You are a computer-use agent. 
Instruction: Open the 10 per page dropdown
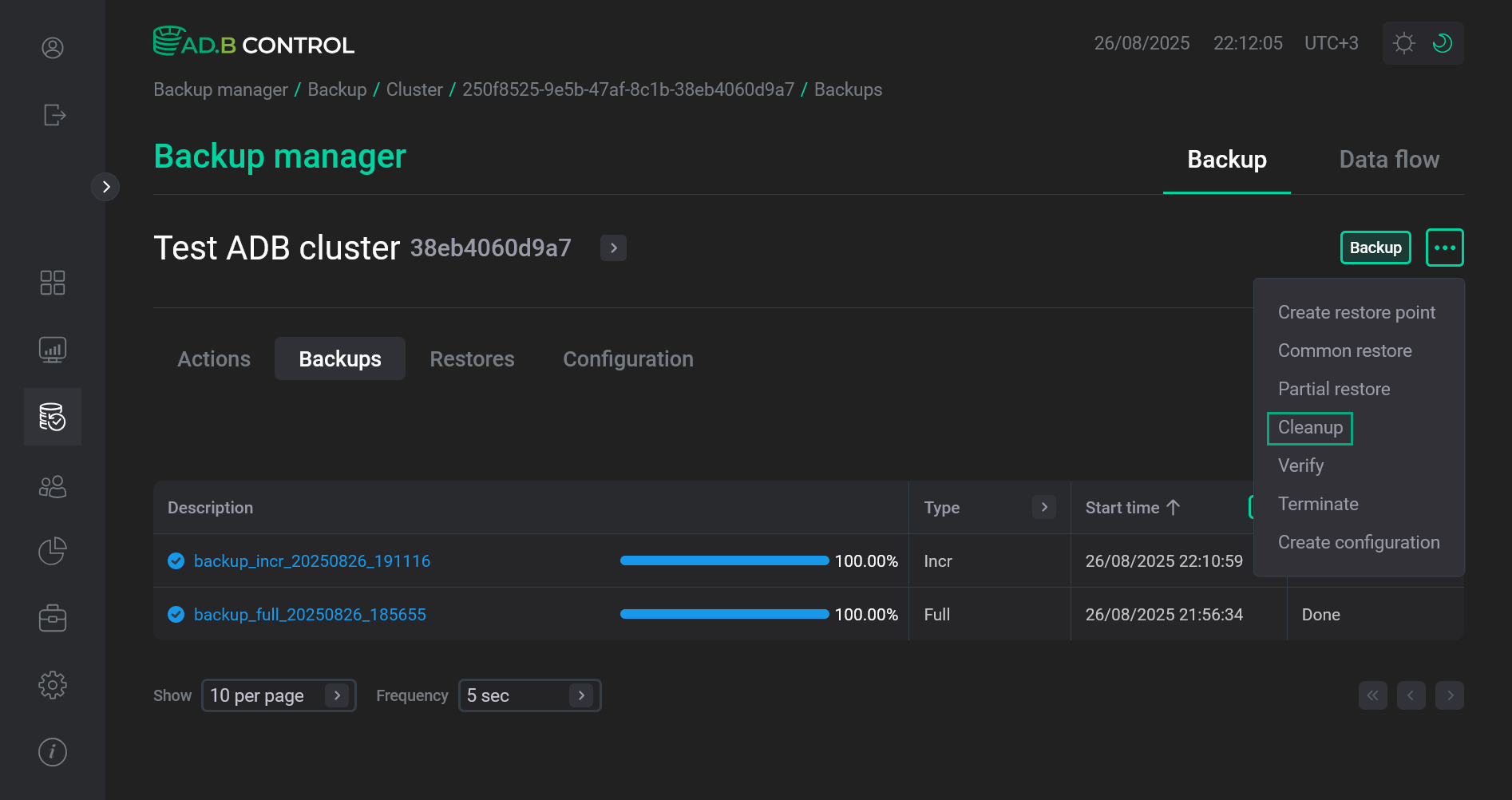coord(278,695)
